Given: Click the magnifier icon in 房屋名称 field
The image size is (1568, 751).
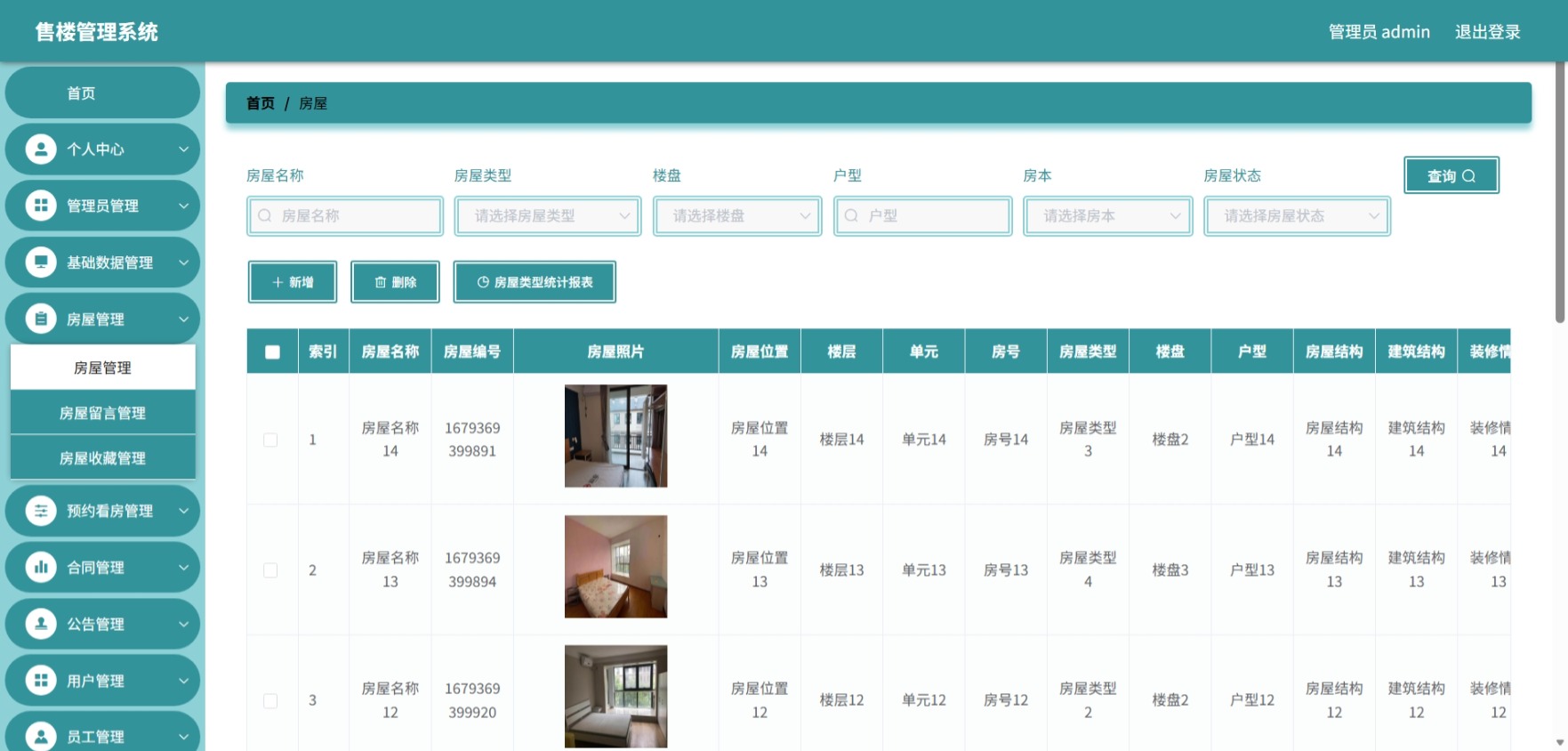Looking at the screenshot, I should click(265, 215).
